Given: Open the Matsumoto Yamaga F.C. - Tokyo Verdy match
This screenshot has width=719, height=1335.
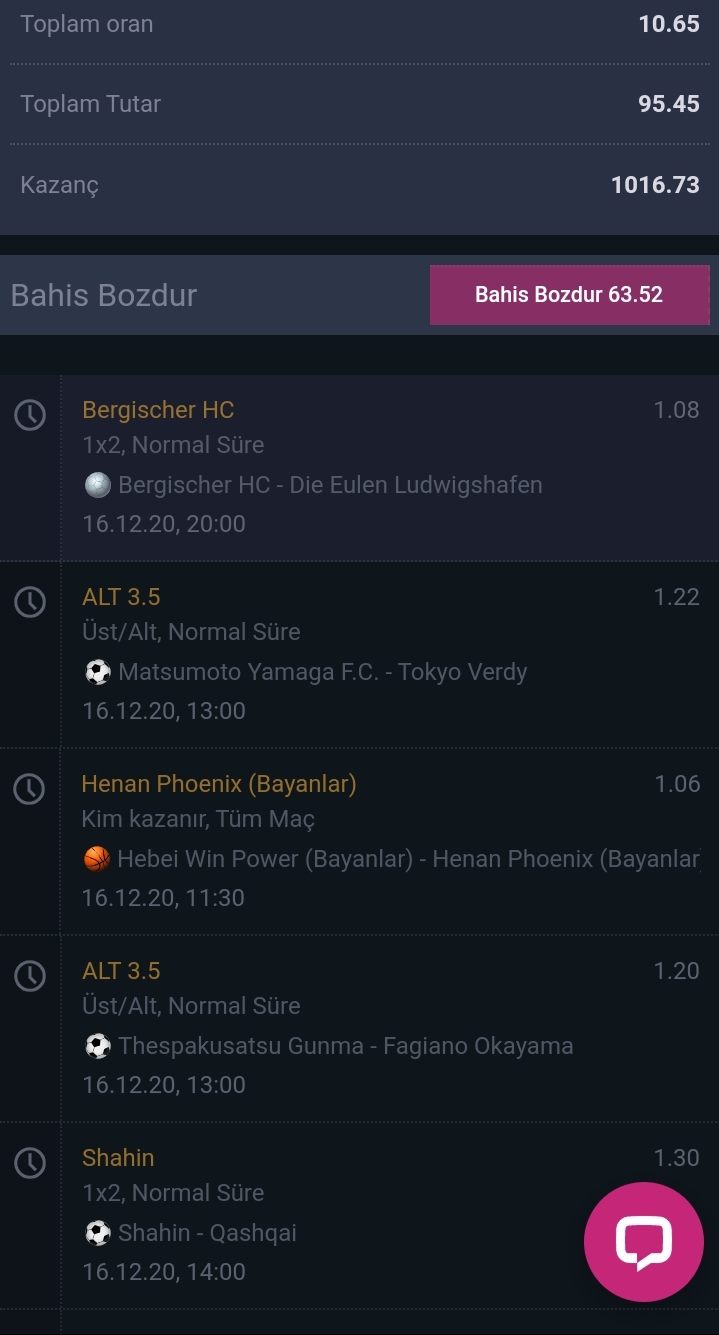Looking at the screenshot, I should point(322,672).
